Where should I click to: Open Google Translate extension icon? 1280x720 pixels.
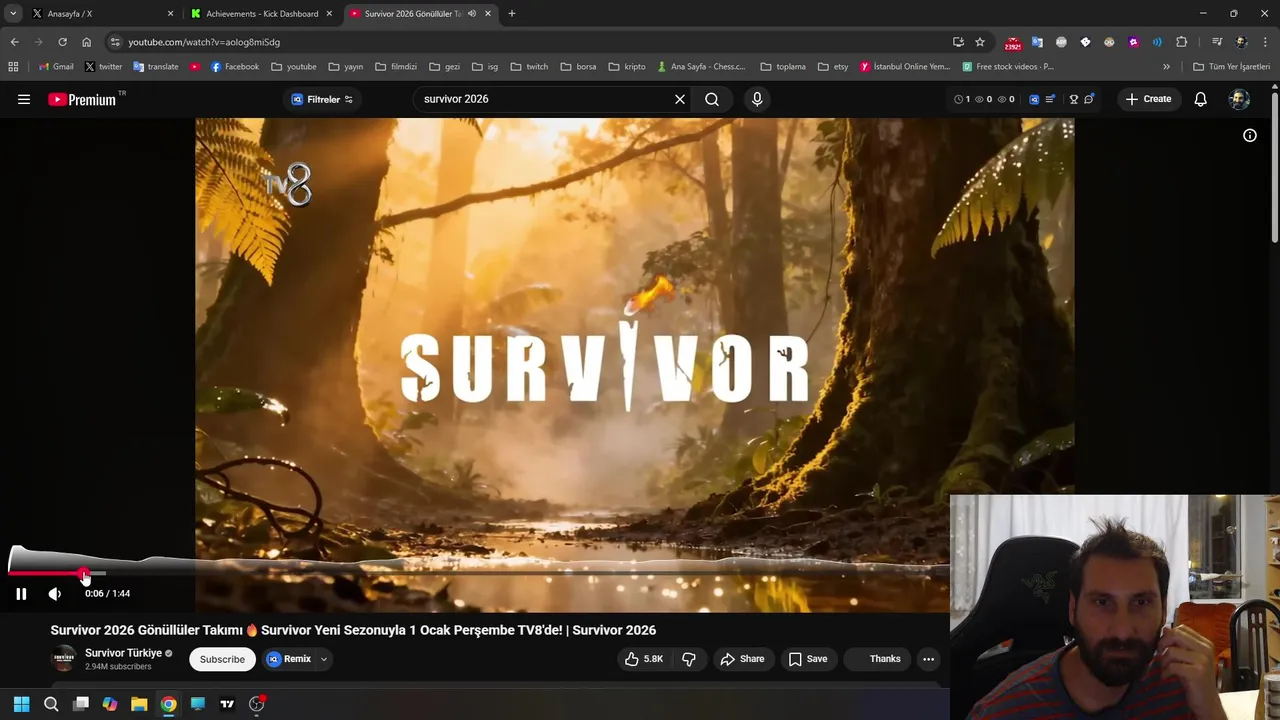[1037, 42]
